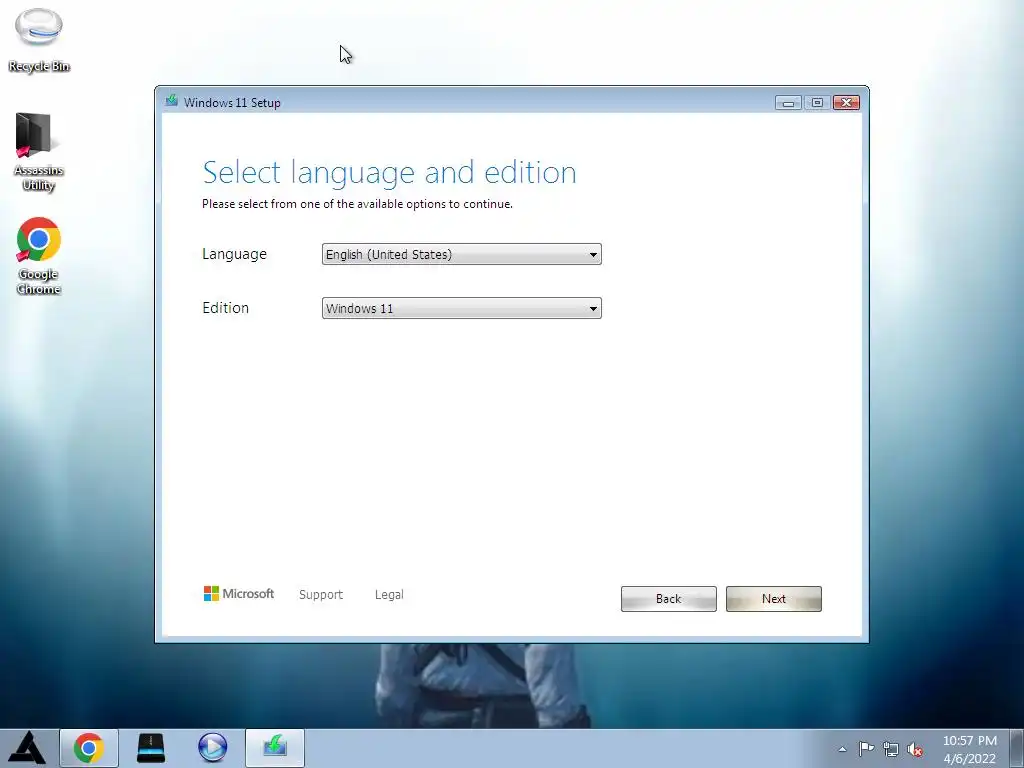Click the Next button

(773, 599)
